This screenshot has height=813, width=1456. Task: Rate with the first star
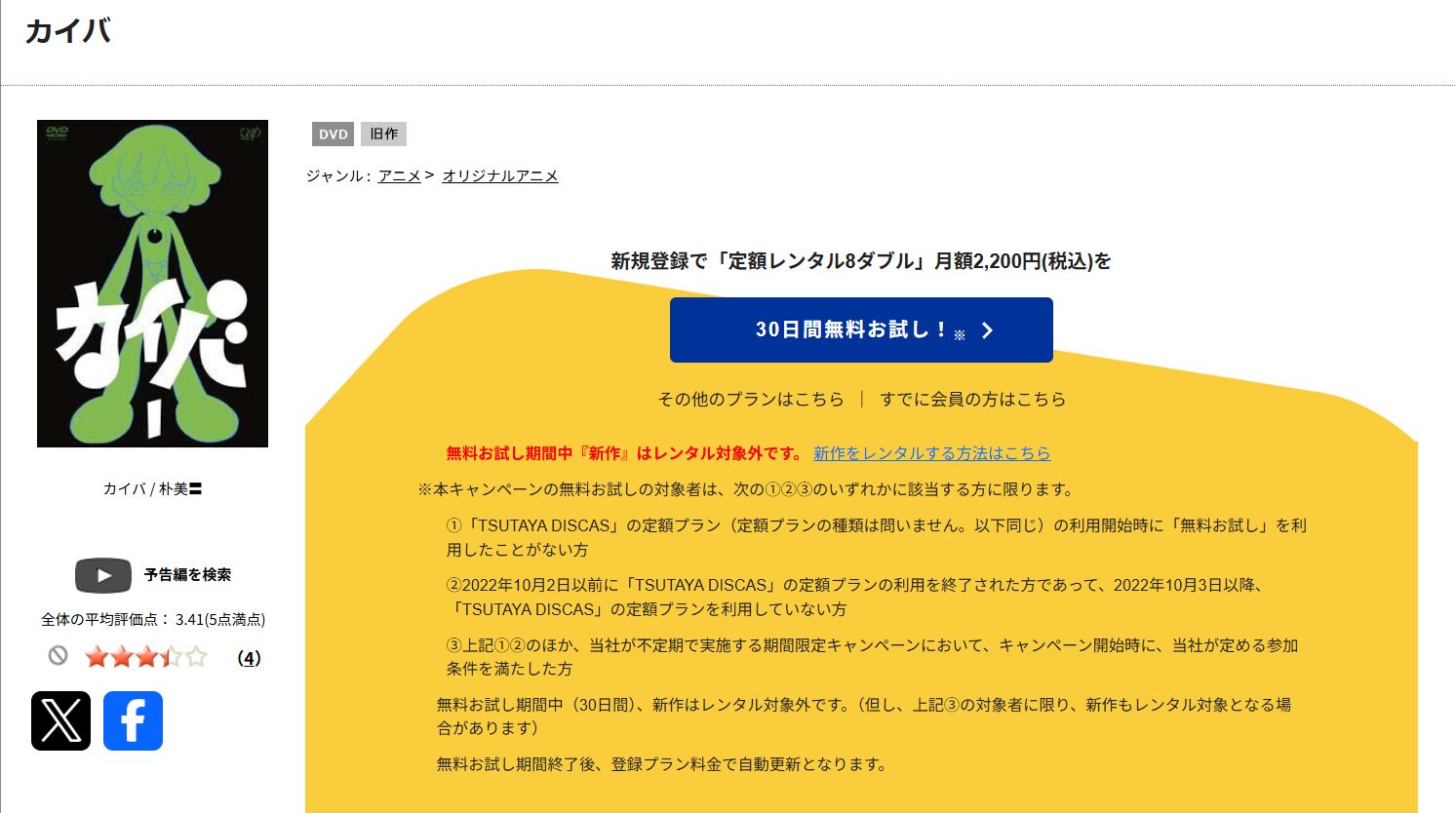click(x=97, y=657)
